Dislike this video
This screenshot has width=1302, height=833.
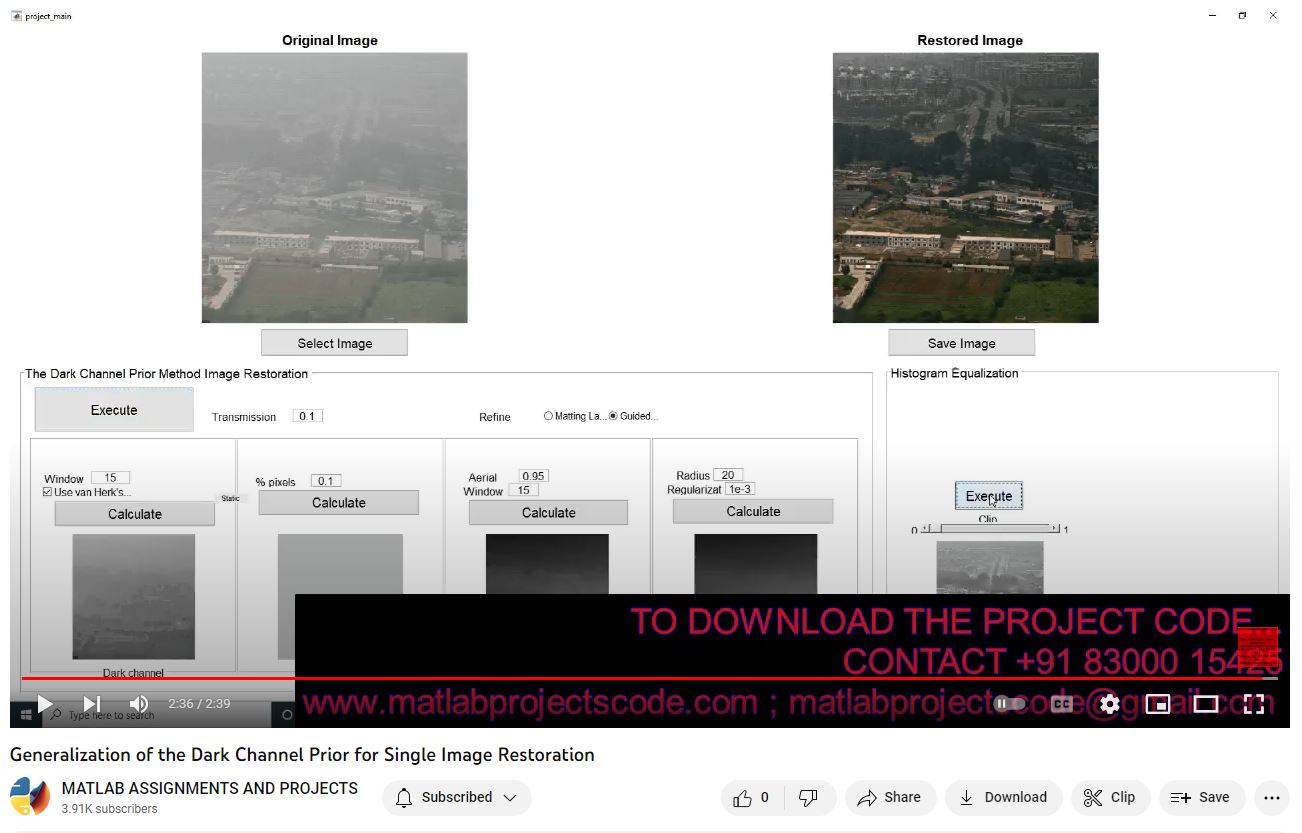(809, 797)
